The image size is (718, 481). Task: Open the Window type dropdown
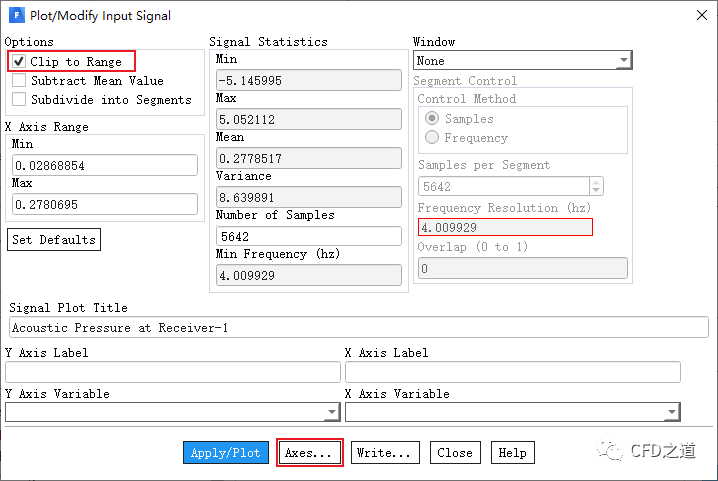click(523, 61)
